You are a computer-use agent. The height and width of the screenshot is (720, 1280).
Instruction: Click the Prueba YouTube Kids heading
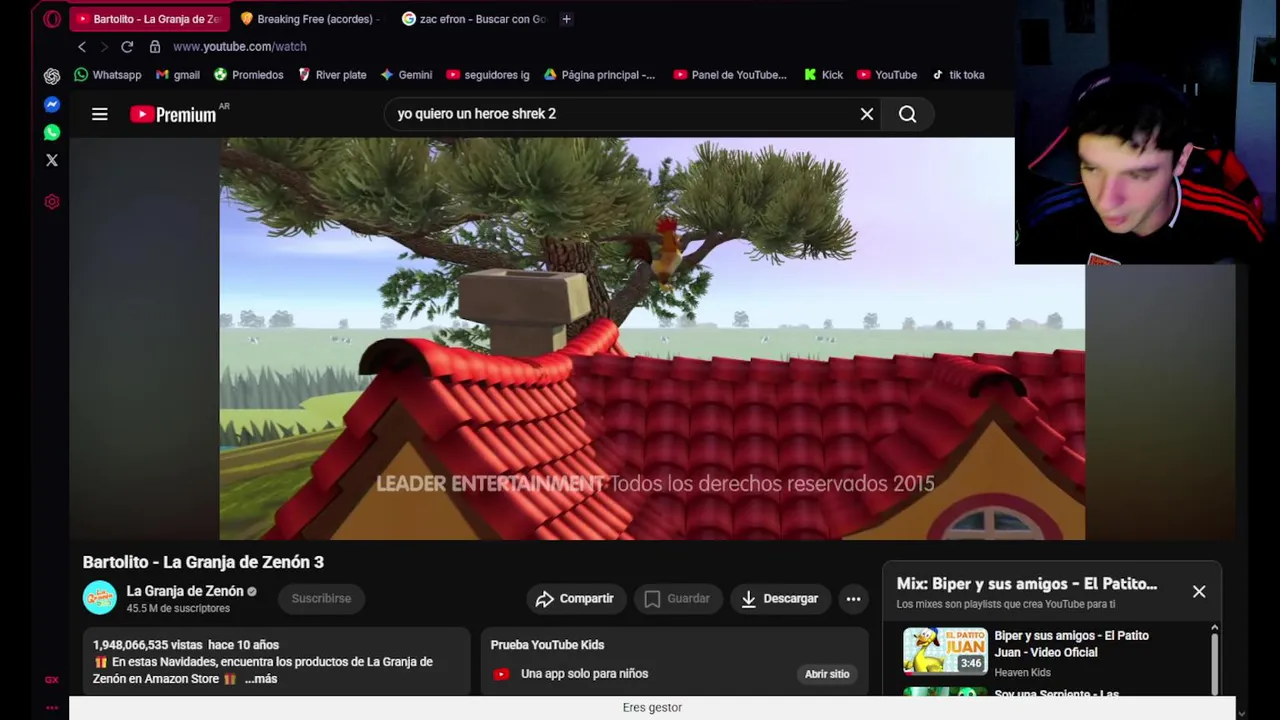click(547, 645)
